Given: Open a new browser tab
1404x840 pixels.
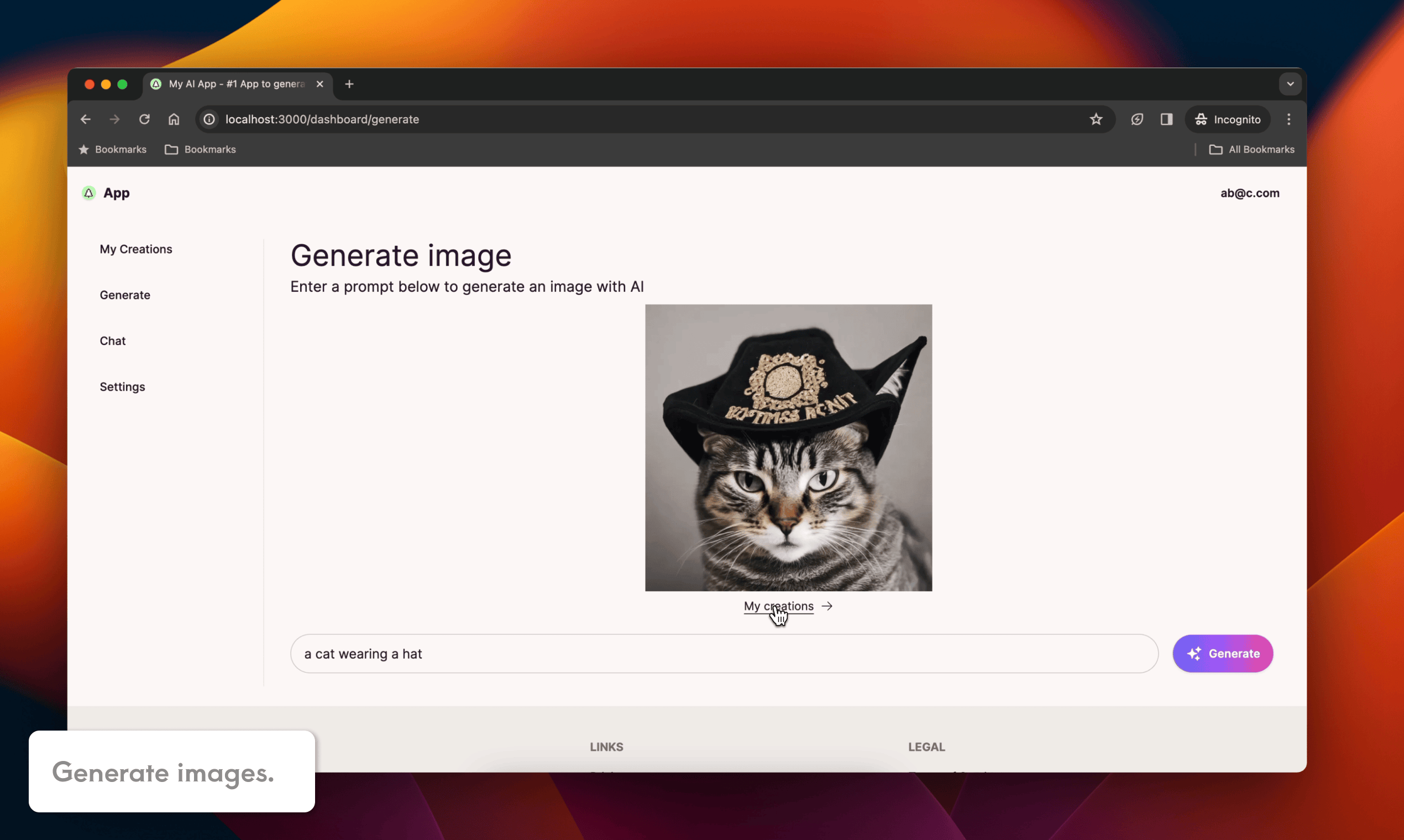Looking at the screenshot, I should (x=349, y=85).
